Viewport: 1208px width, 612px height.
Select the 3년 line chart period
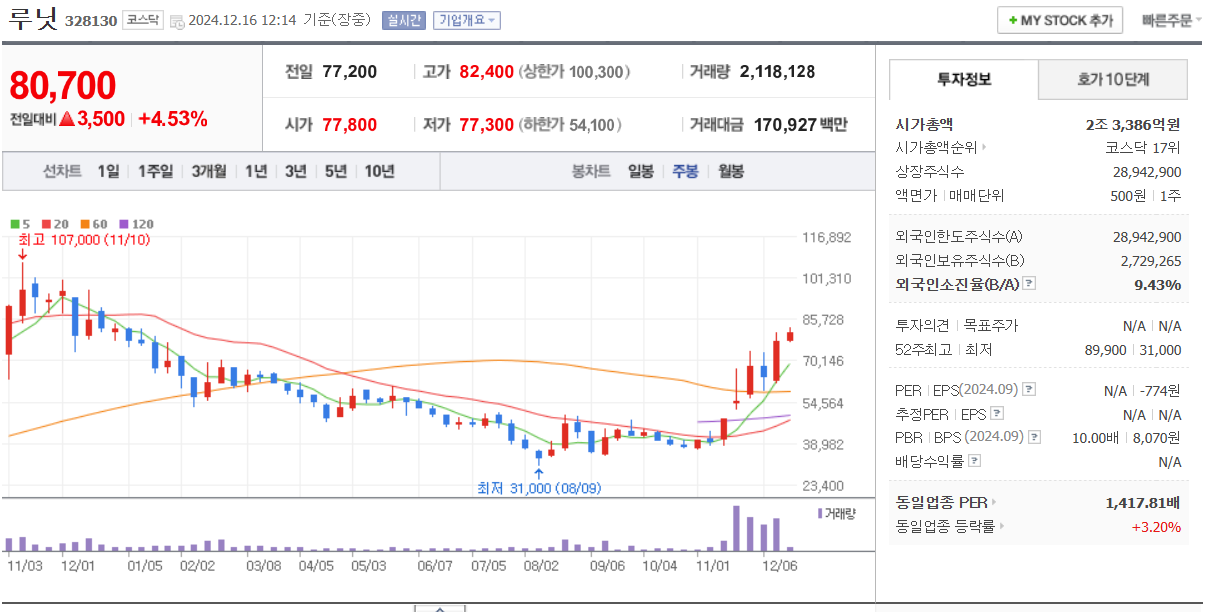pyautogui.click(x=295, y=171)
